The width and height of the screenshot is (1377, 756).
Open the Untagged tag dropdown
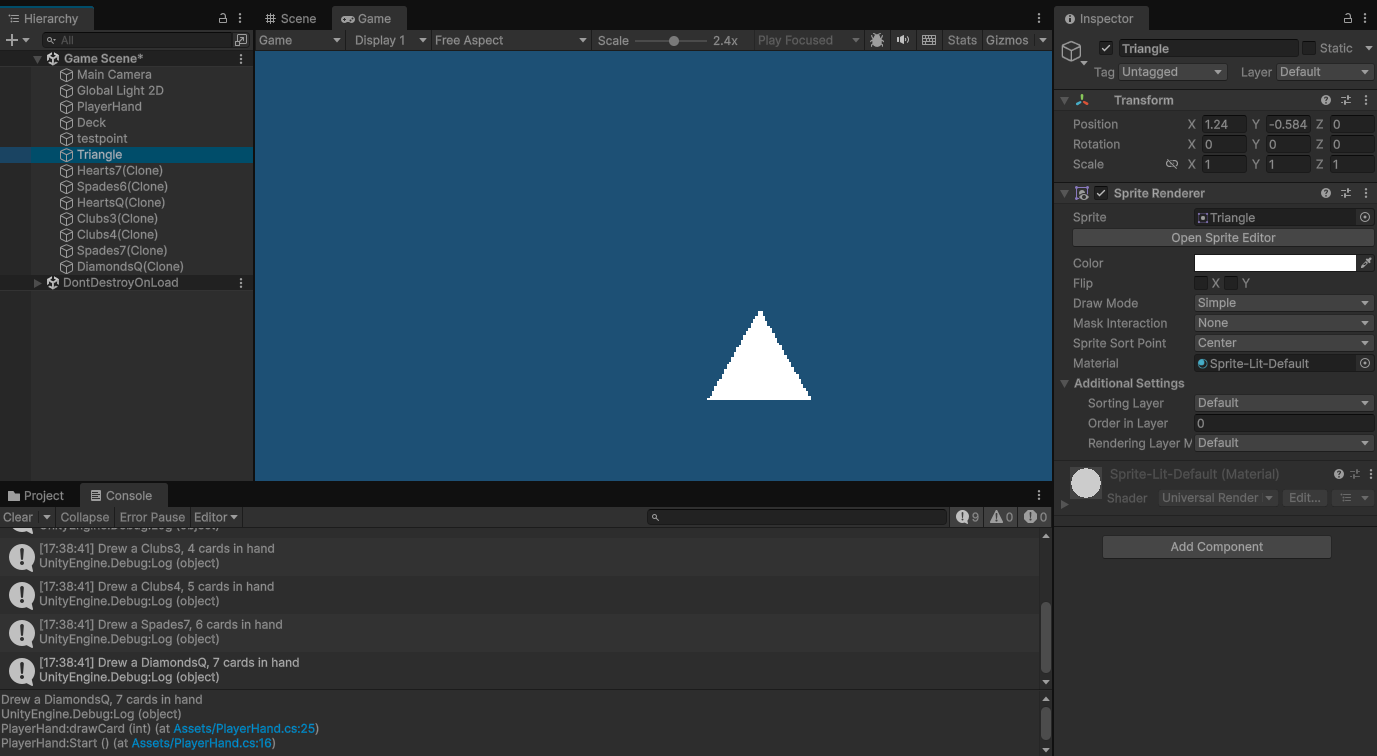tap(1171, 72)
